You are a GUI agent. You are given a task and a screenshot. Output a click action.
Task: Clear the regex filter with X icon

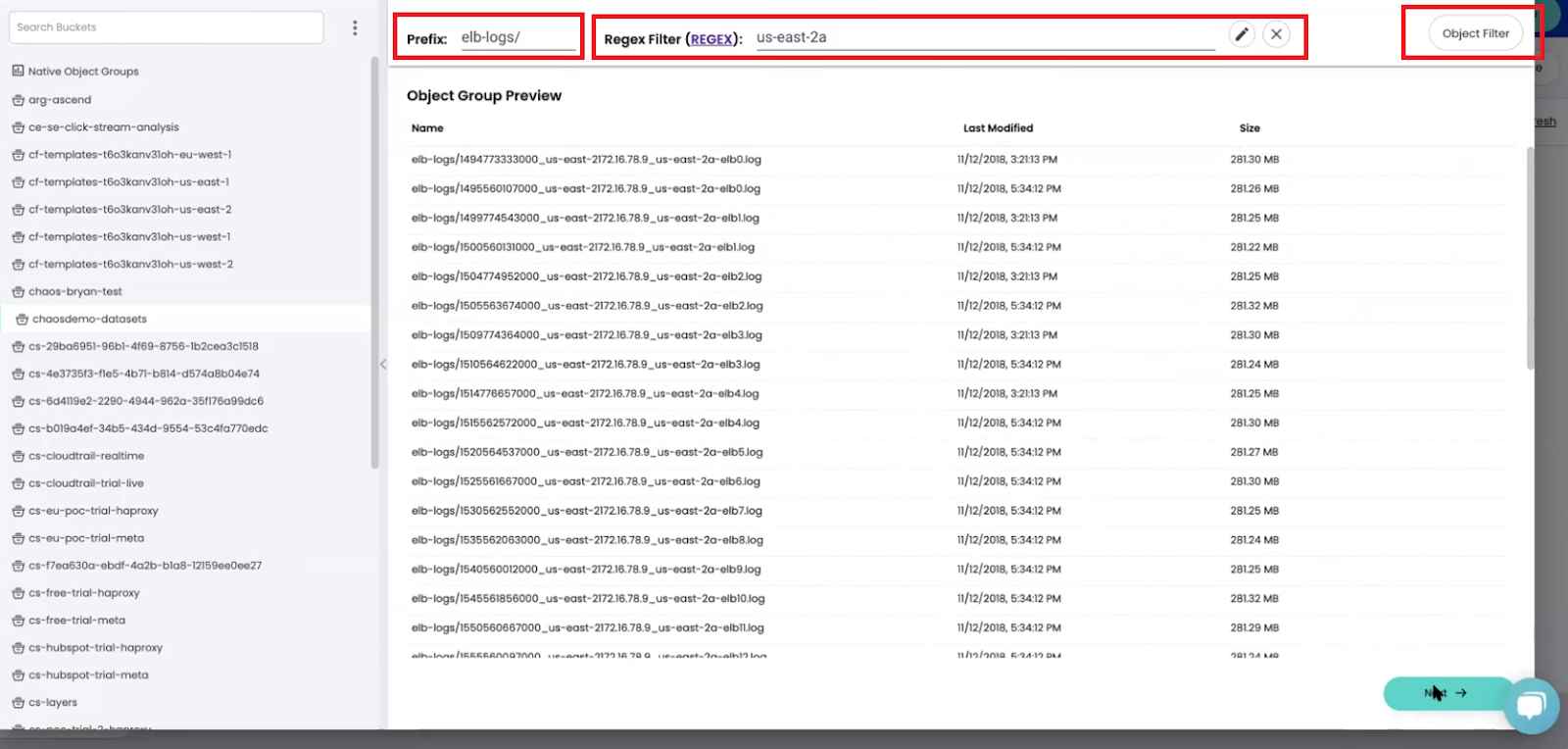click(1276, 34)
